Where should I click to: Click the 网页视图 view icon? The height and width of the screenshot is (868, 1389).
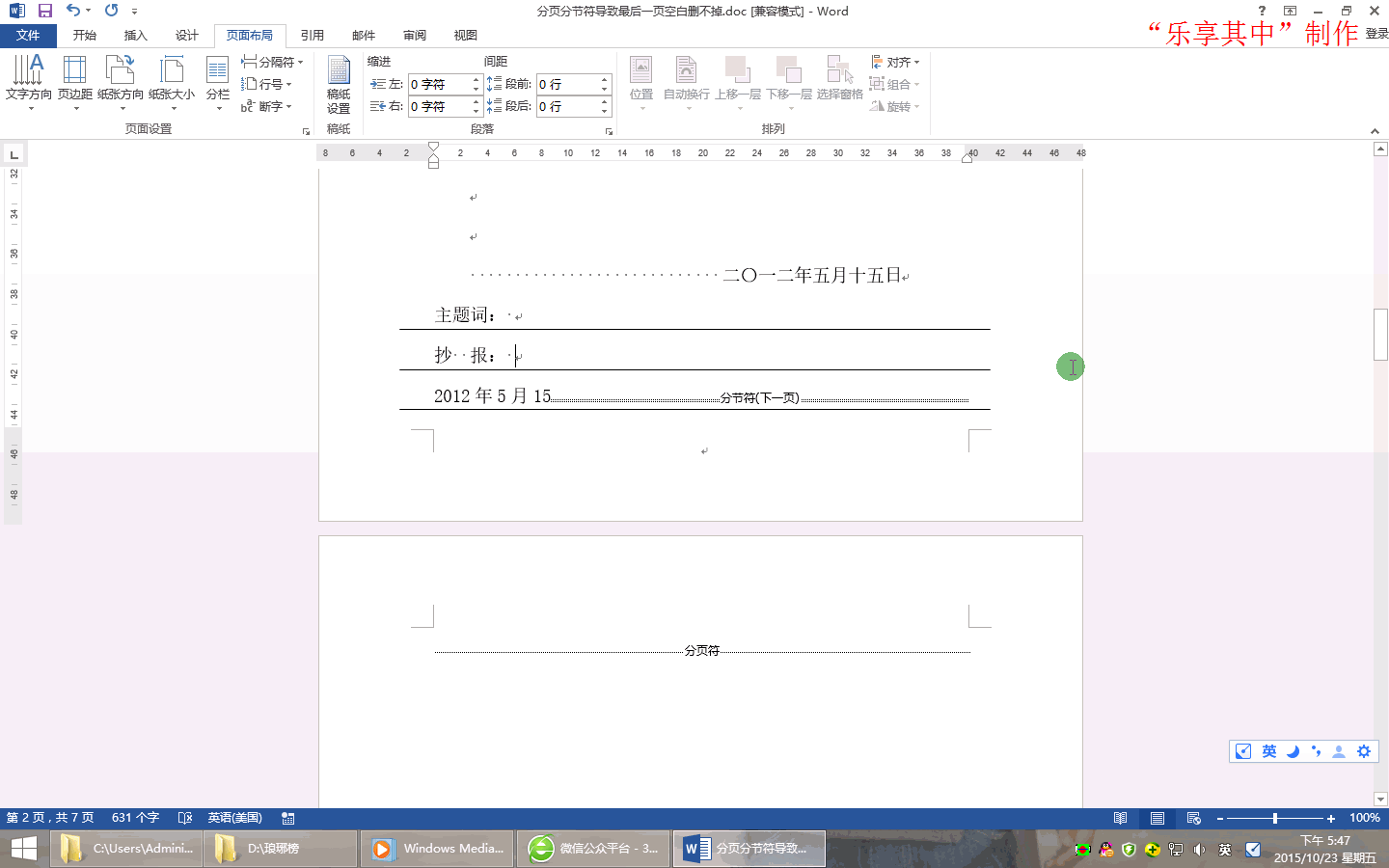coord(1193,817)
